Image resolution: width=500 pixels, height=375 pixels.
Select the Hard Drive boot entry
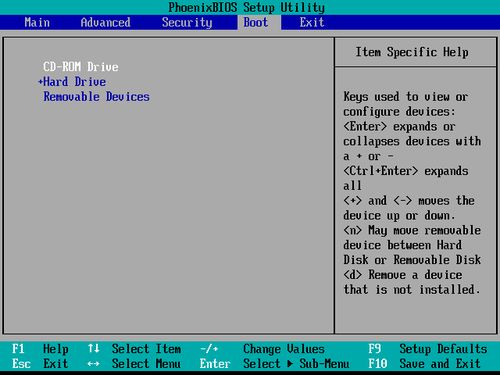(x=75, y=82)
